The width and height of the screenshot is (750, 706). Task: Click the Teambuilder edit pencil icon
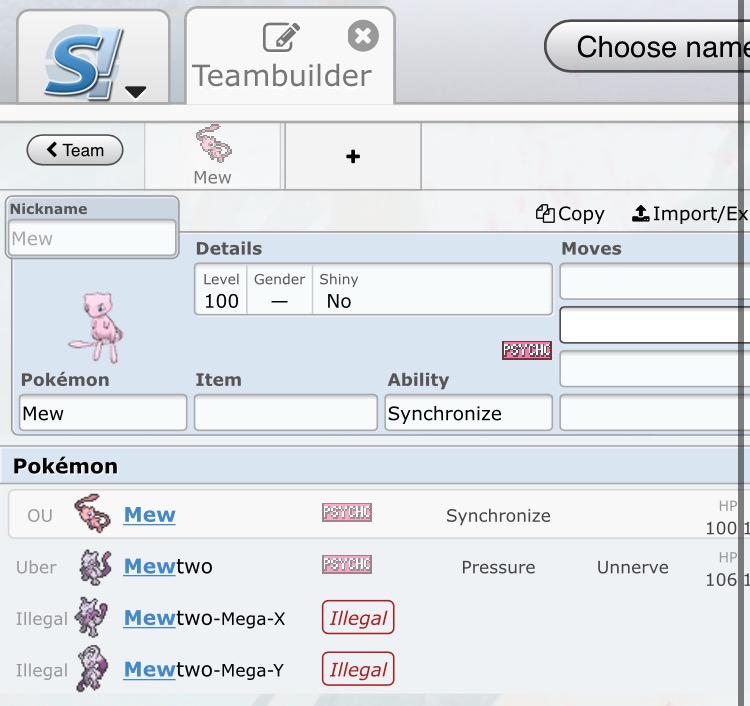click(281, 36)
